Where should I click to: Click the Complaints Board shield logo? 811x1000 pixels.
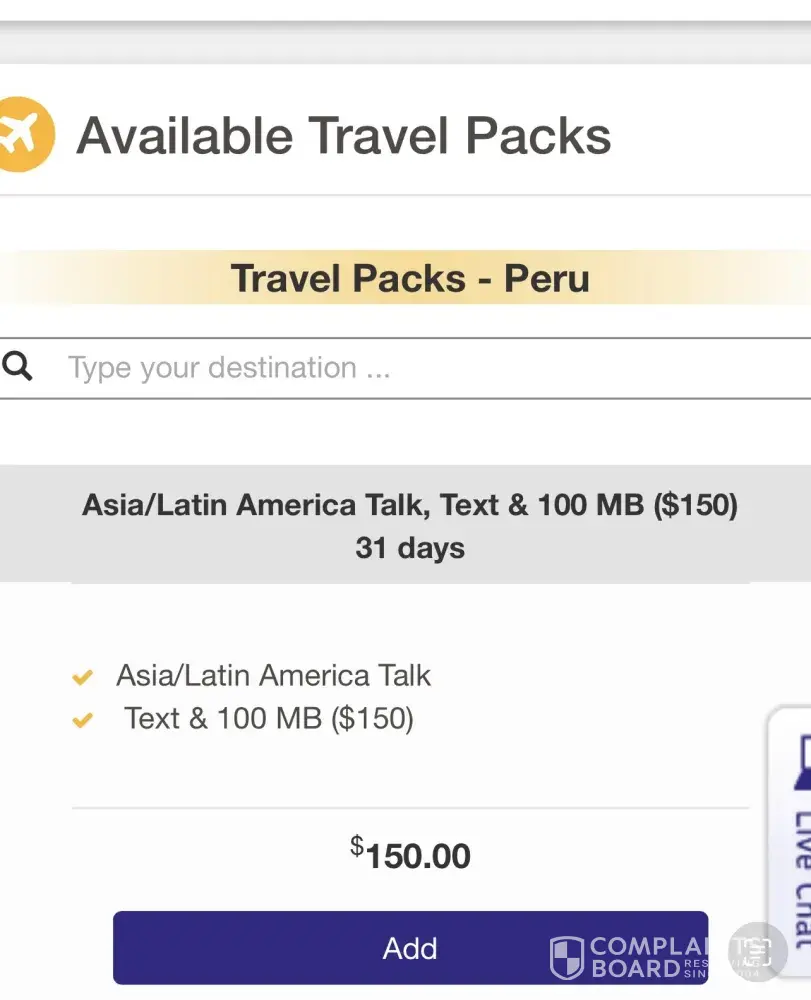[x=567, y=957]
